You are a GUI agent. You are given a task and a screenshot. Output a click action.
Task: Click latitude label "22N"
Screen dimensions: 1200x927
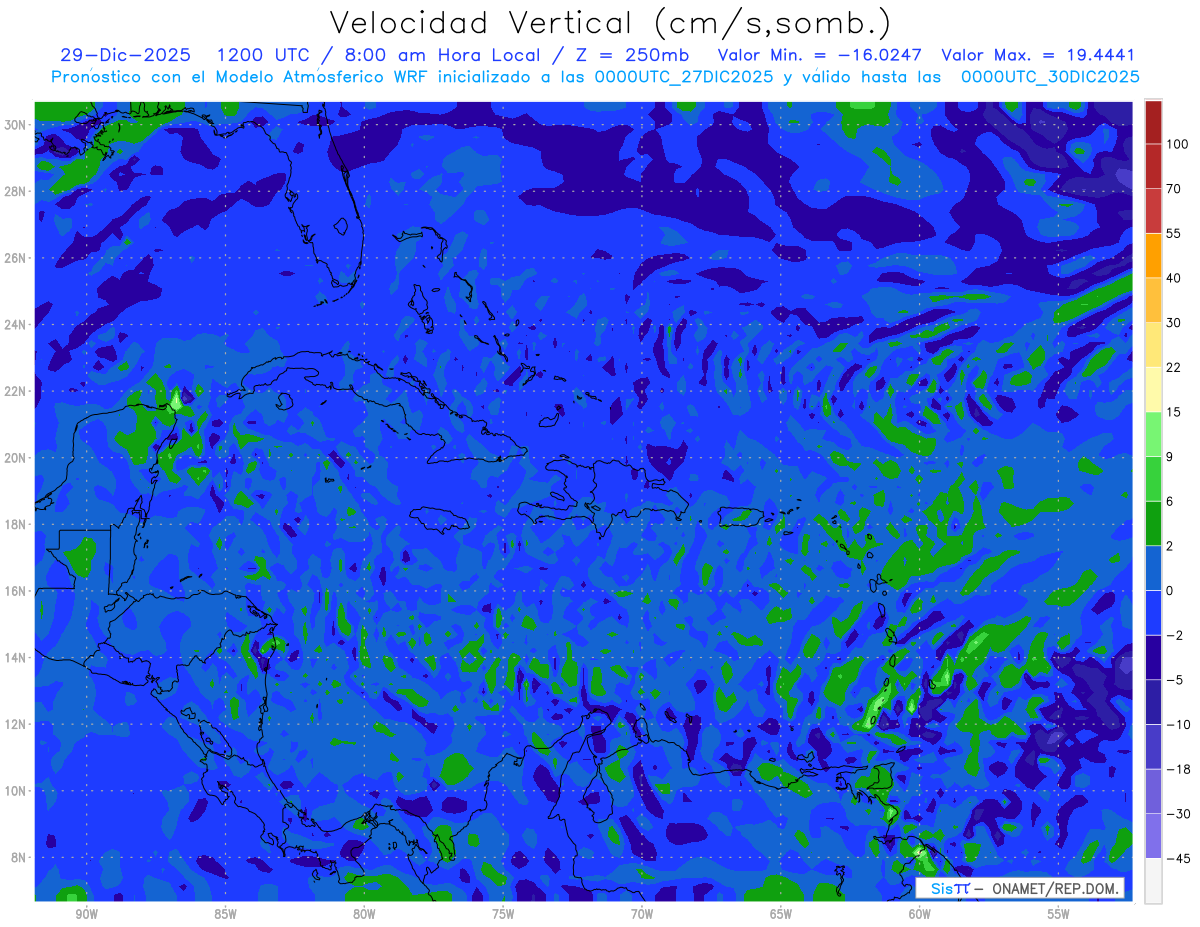(x=17, y=391)
